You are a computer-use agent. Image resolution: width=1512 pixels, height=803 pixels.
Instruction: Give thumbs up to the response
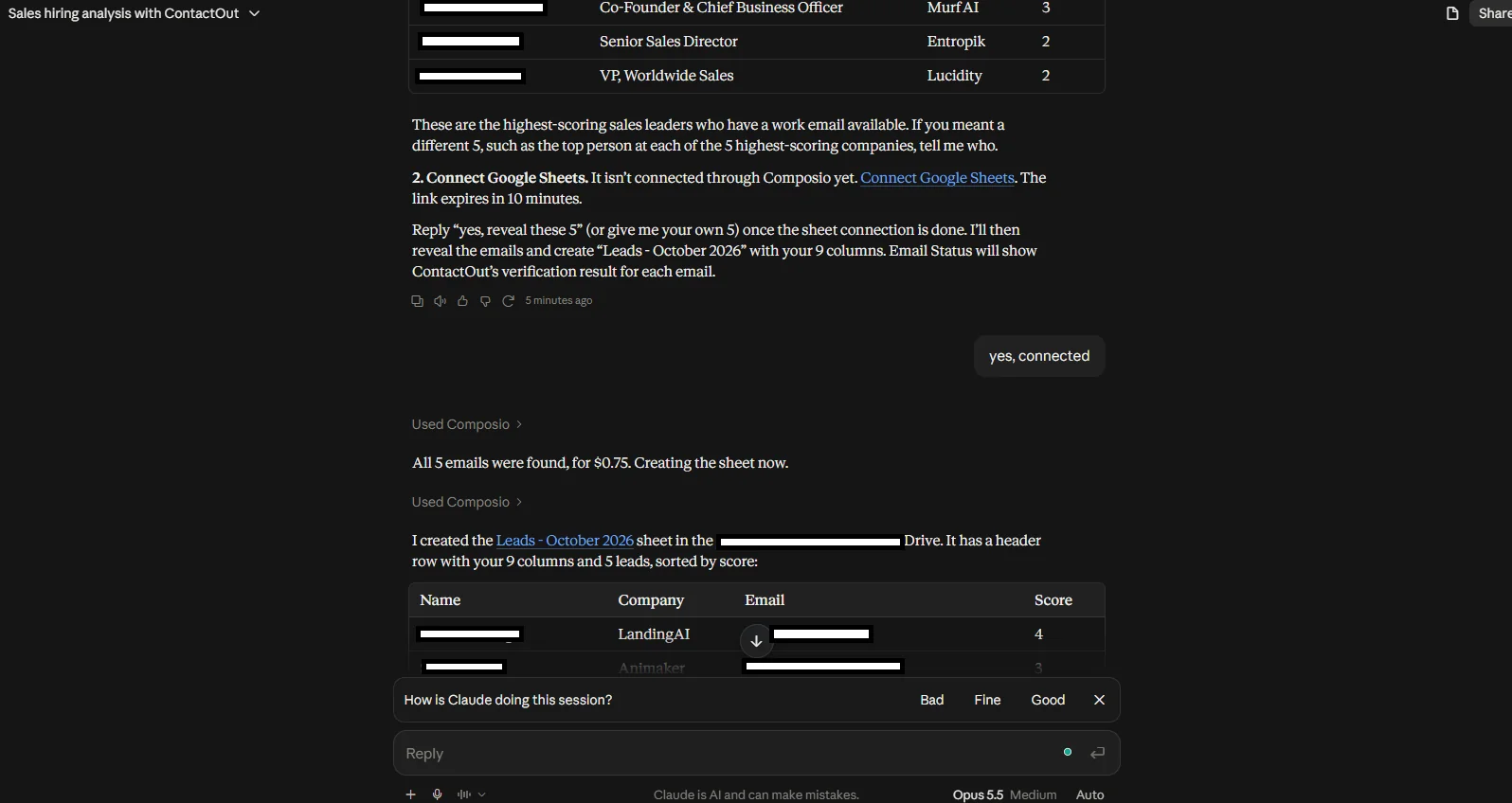tap(462, 301)
